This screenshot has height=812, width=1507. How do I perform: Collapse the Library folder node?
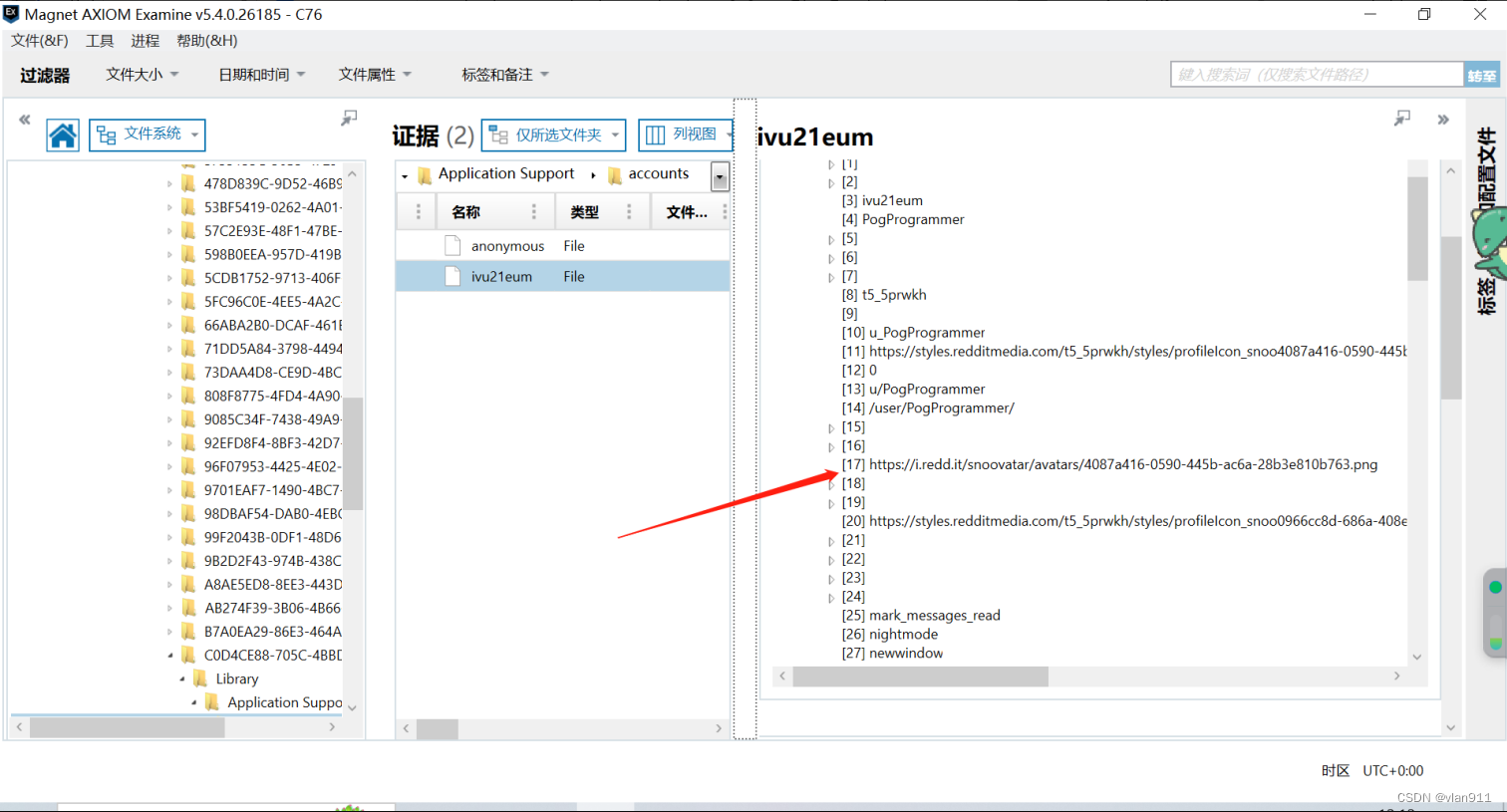coord(182,679)
